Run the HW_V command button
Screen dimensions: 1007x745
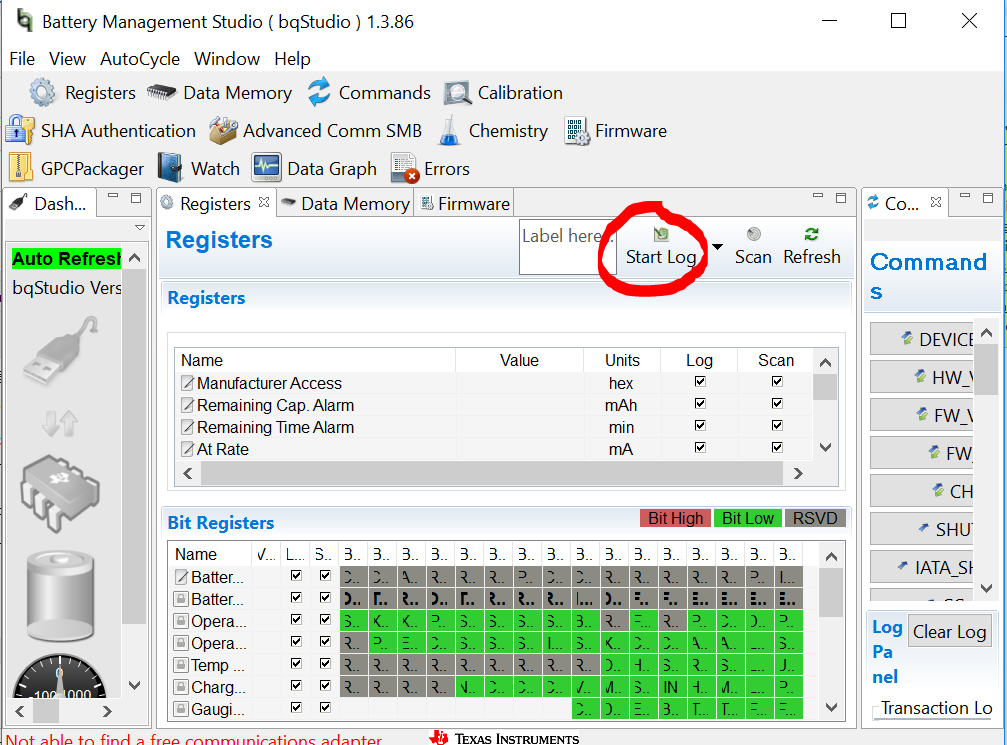coord(922,377)
